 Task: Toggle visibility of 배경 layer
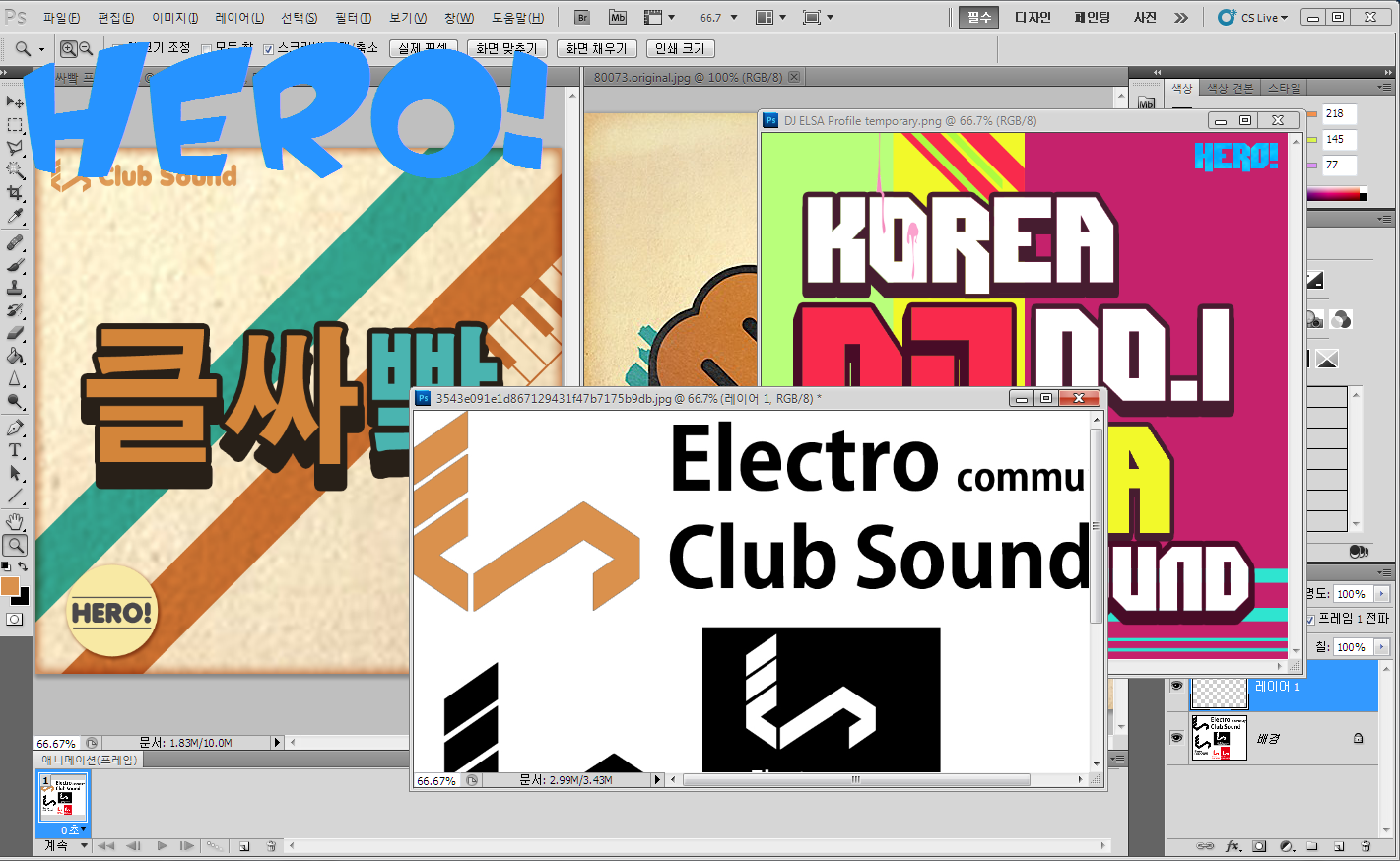tap(1176, 737)
